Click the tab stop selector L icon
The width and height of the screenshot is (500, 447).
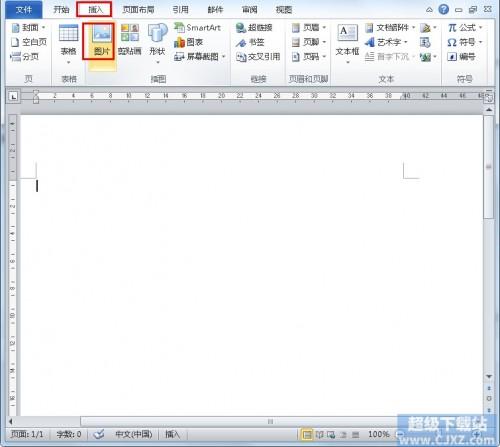click(x=13, y=97)
